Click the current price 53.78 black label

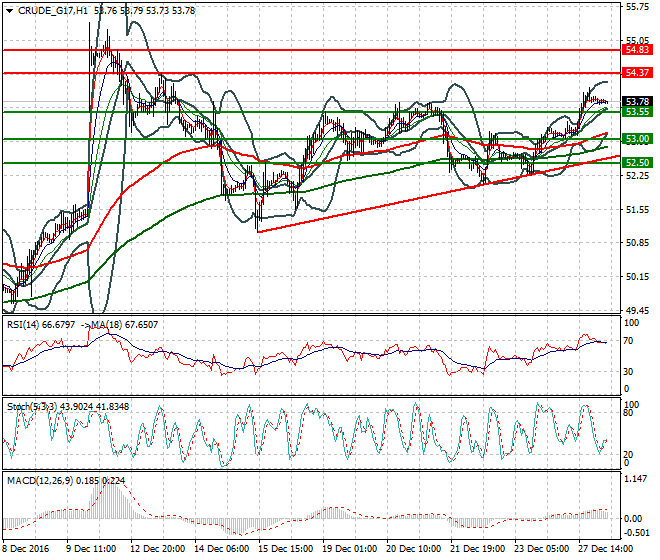tap(637, 101)
